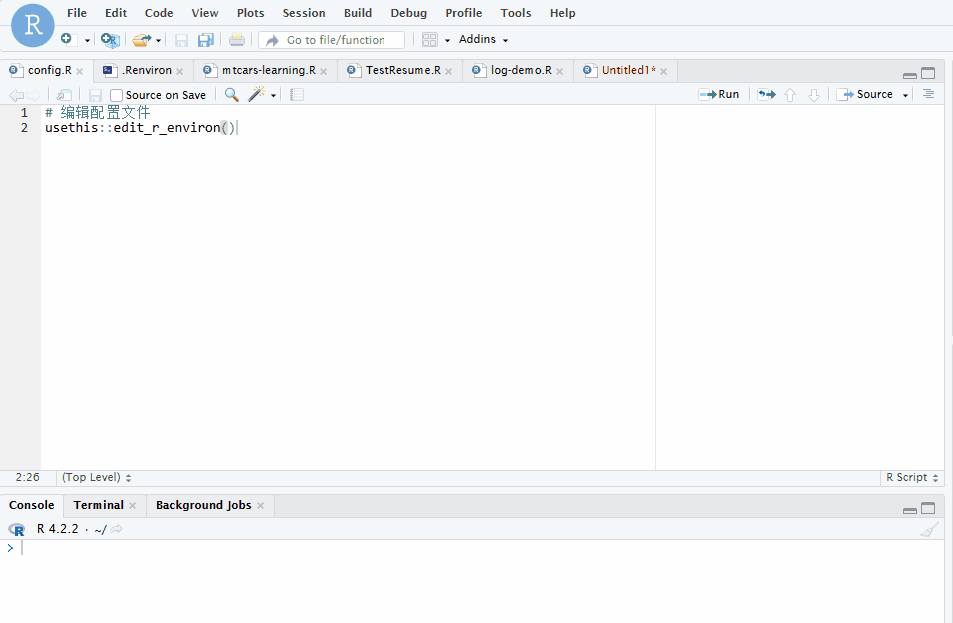Clear the console with the broom icon

929,528
